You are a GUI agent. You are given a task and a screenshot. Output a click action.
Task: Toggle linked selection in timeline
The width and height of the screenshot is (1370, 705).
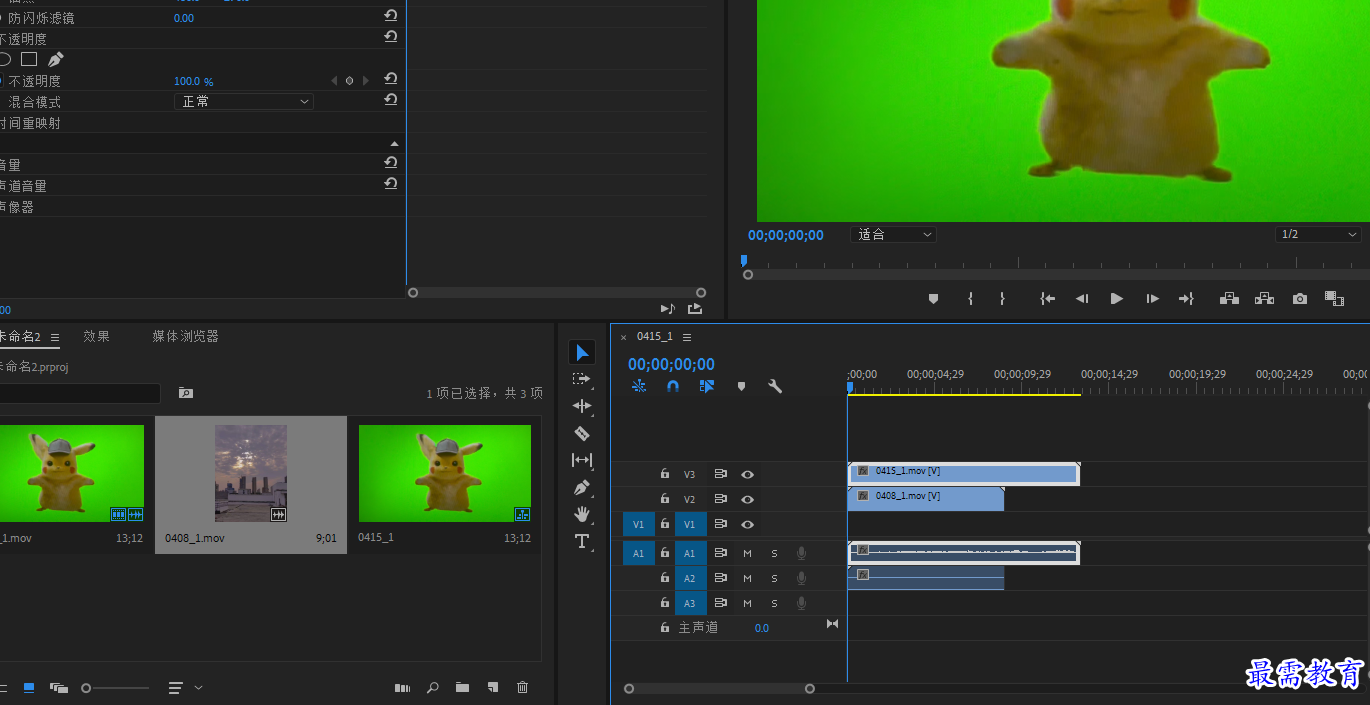[707, 386]
